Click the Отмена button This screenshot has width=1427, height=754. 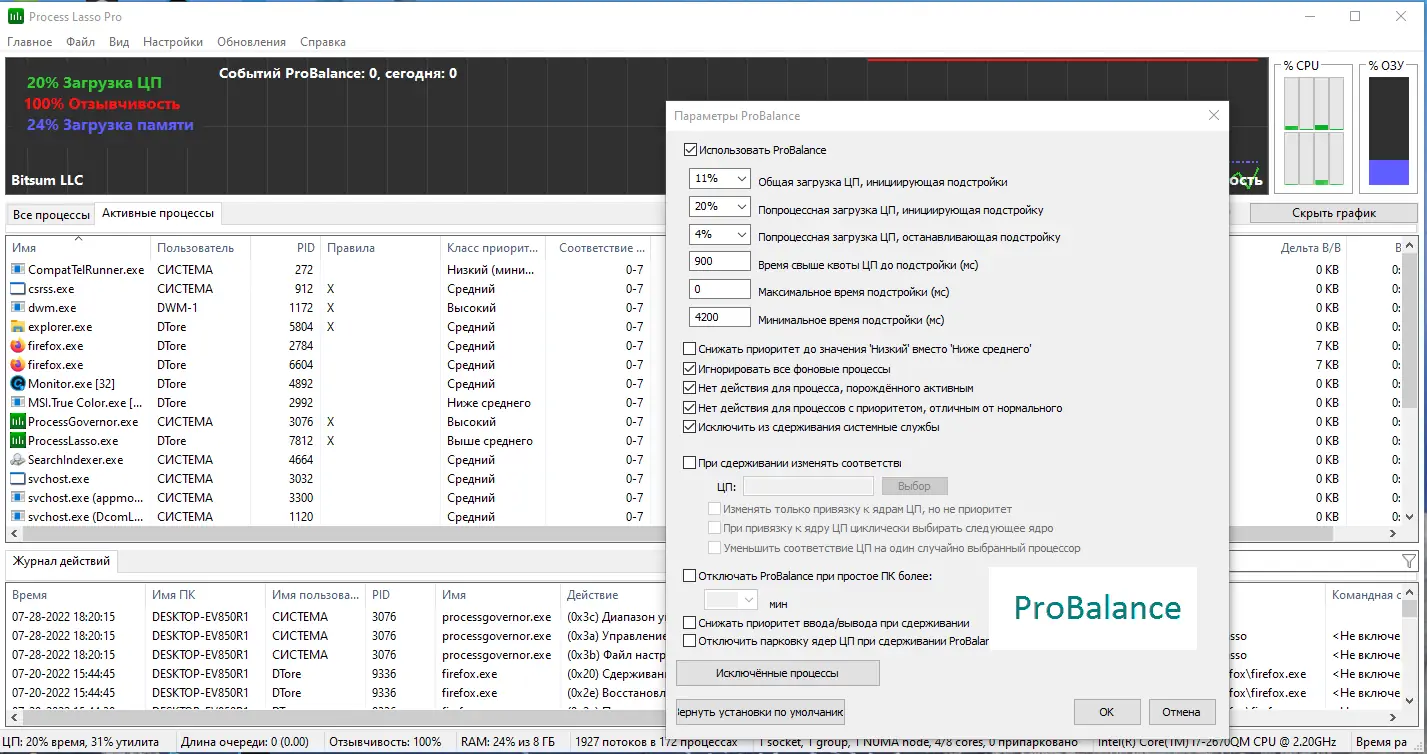1181,712
